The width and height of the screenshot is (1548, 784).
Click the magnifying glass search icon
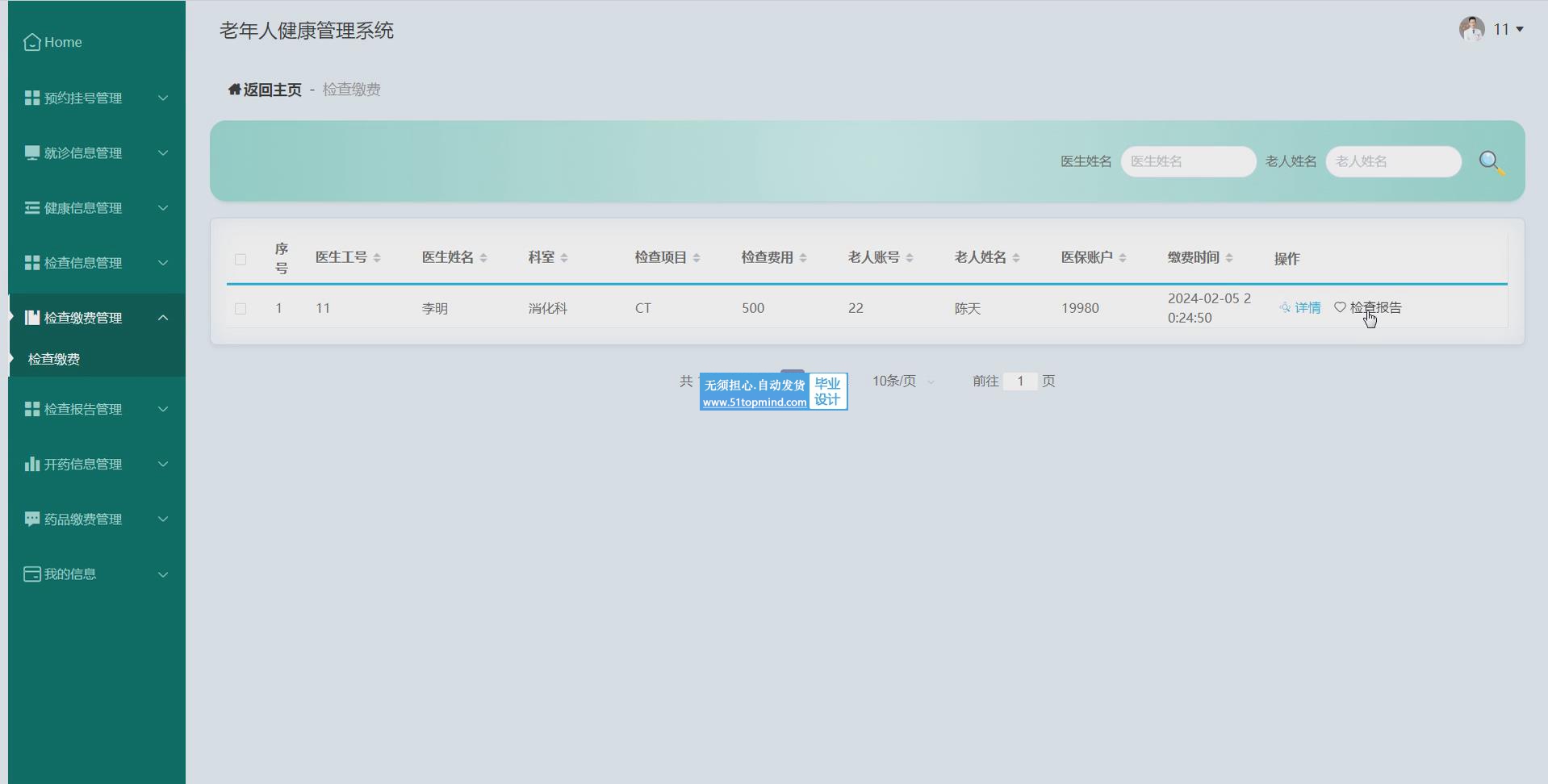1491,162
